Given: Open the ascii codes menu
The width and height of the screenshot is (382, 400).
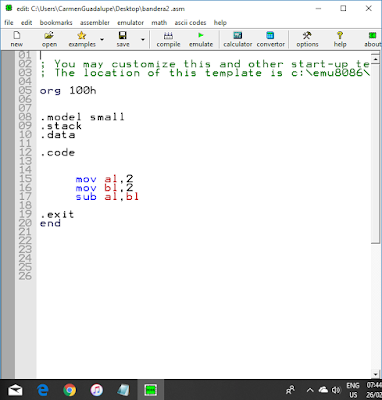Looking at the screenshot, I should tap(190, 23).
